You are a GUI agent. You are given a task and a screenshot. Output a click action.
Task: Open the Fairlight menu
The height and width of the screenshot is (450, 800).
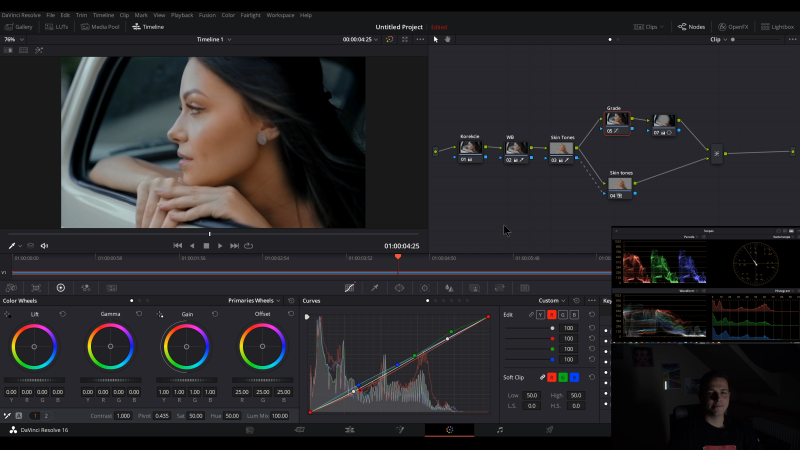pos(251,15)
